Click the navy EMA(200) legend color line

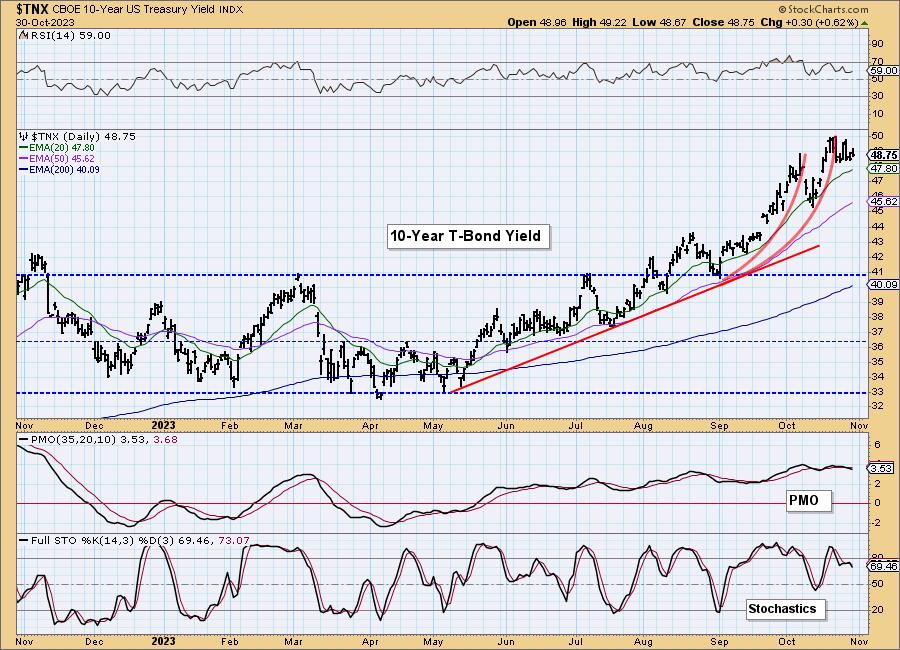pyautogui.click(x=24, y=169)
